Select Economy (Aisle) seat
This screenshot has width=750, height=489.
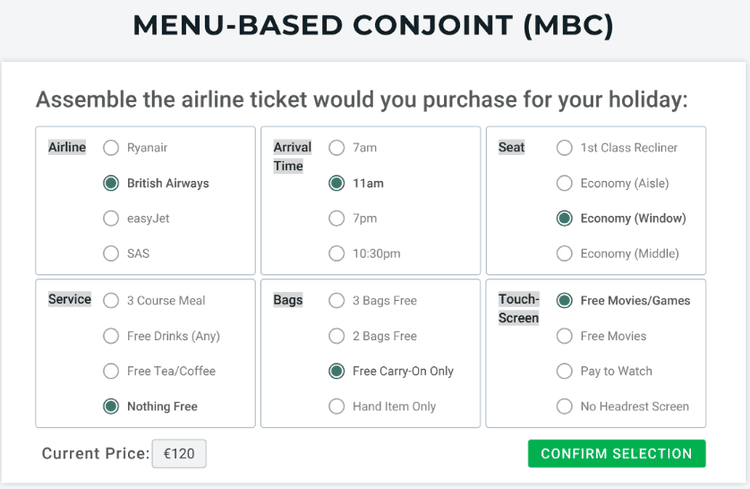coord(565,184)
